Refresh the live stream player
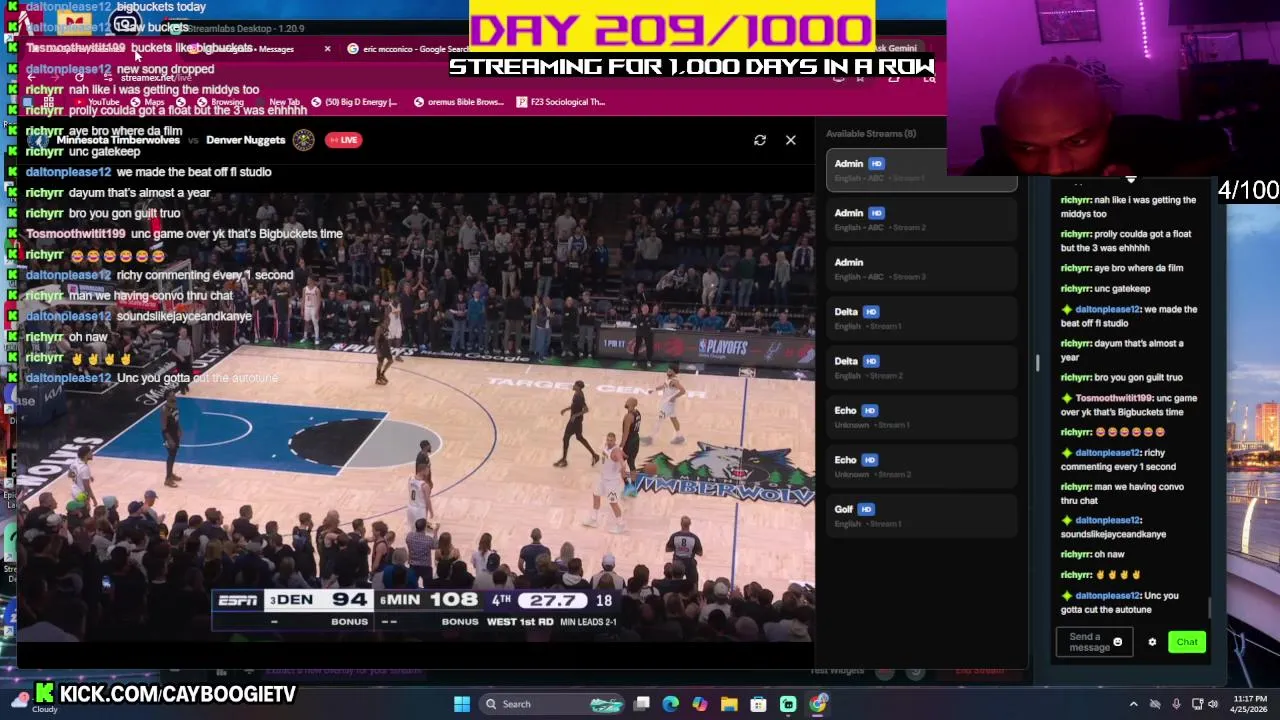The height and width of the screenshot is (720, 1280). click(x=760, y=140)
